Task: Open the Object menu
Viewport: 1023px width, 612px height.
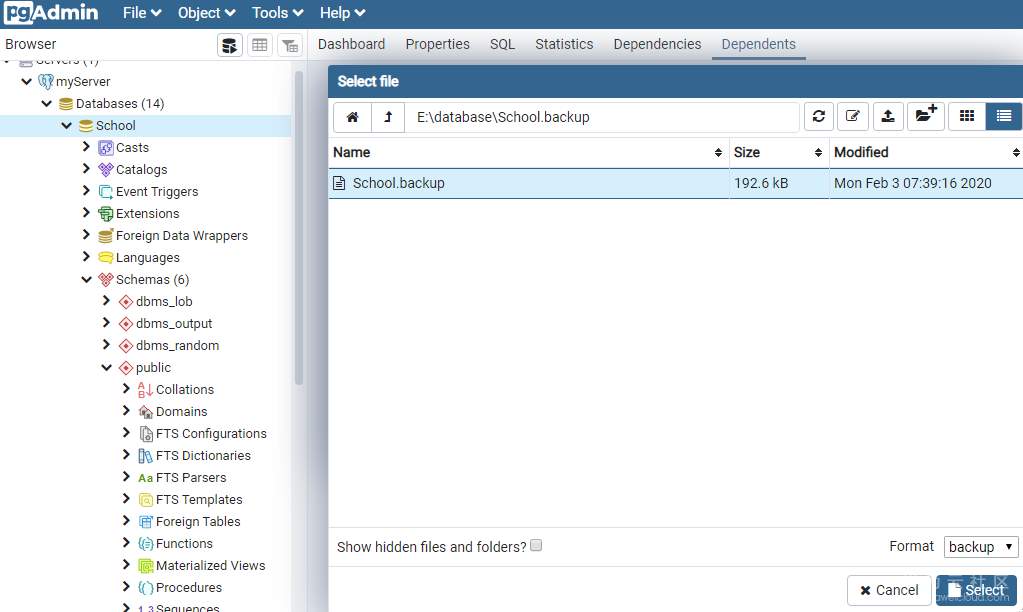Action: click(x=206, y=13)
